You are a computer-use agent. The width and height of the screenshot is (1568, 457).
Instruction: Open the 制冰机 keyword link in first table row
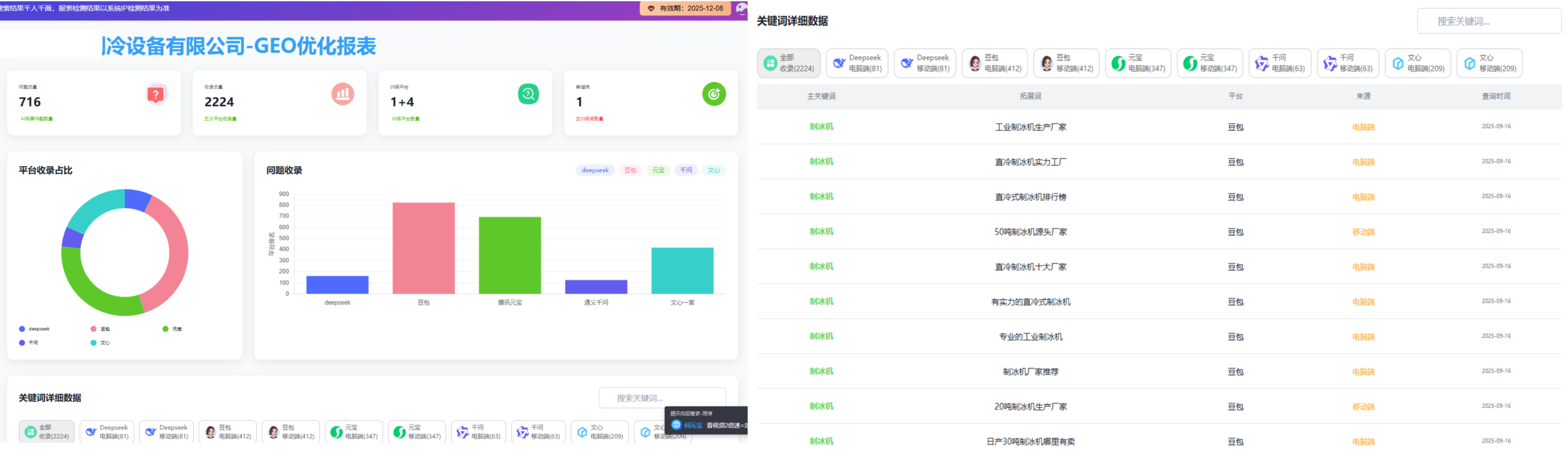[x=822, y=126]
